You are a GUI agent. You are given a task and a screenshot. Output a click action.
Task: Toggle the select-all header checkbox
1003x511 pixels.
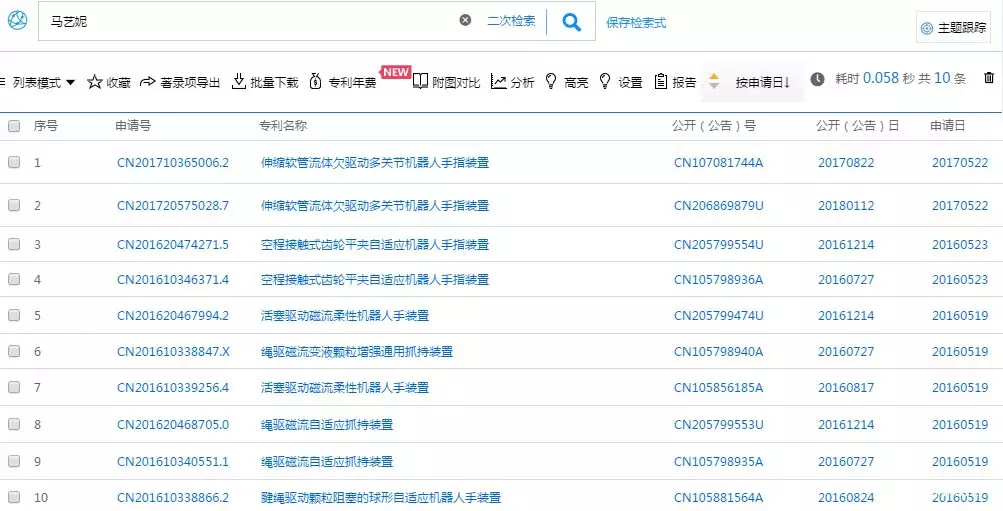click(x=14, y=126)
